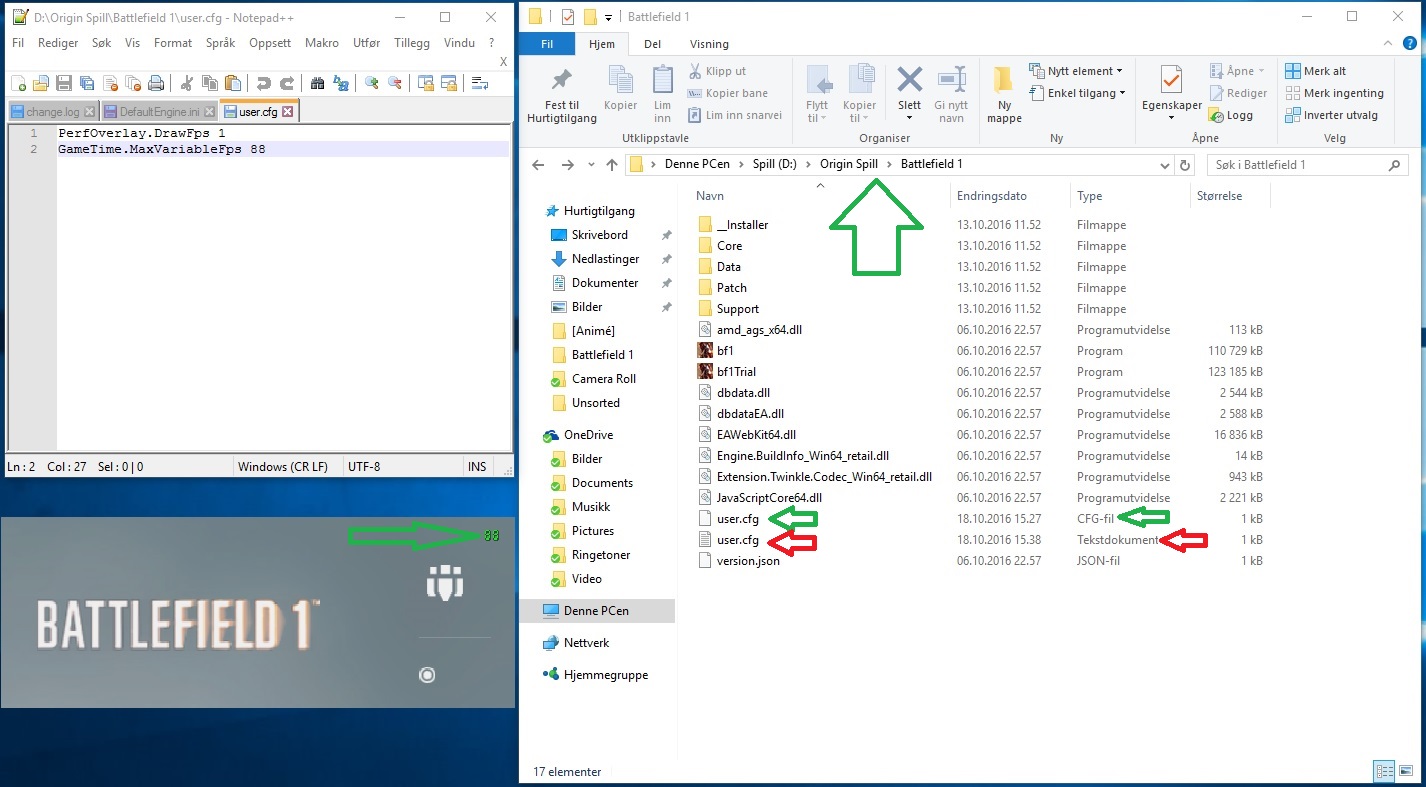Close the user.cfg tab in Notepad++
The image size is (1426, 787).
[289, 112]
